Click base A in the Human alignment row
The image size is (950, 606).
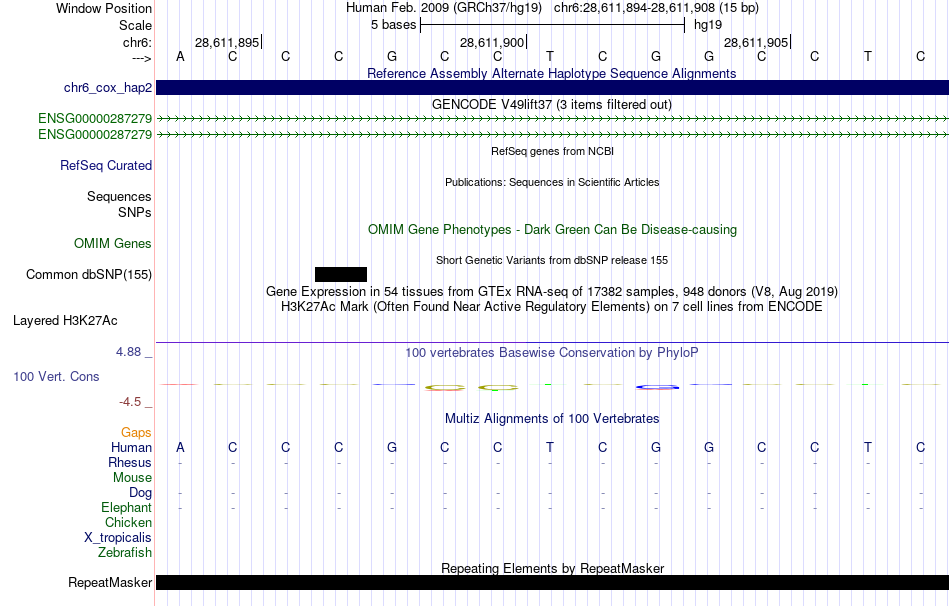pyautogui.click(x=180, y=447)
